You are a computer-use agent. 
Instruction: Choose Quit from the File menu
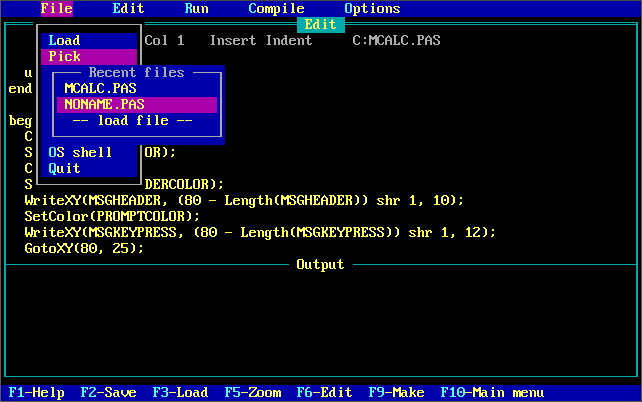point(64,169)
